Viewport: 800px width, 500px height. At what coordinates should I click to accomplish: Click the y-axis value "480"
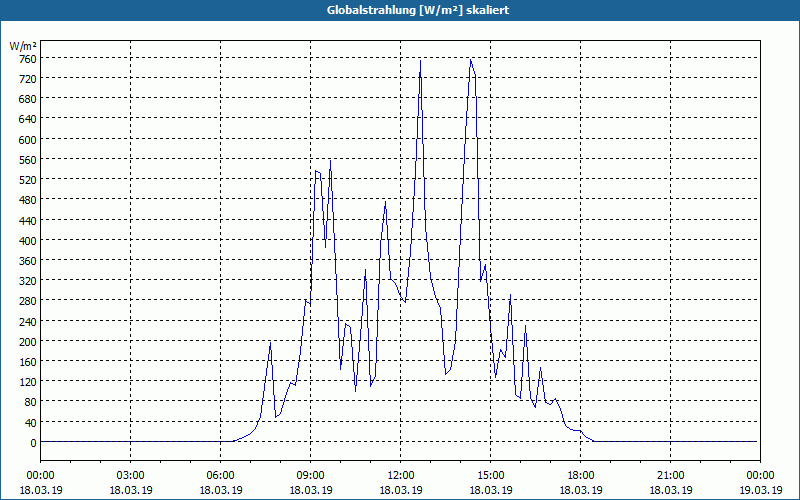(28, 201)
